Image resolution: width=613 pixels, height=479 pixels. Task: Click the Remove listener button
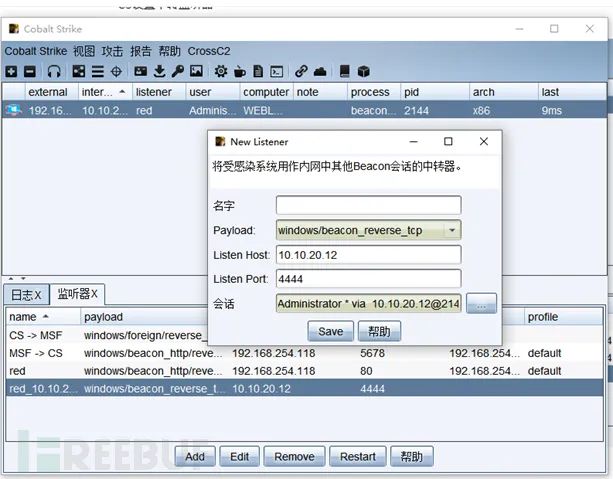tap(294, 456)
